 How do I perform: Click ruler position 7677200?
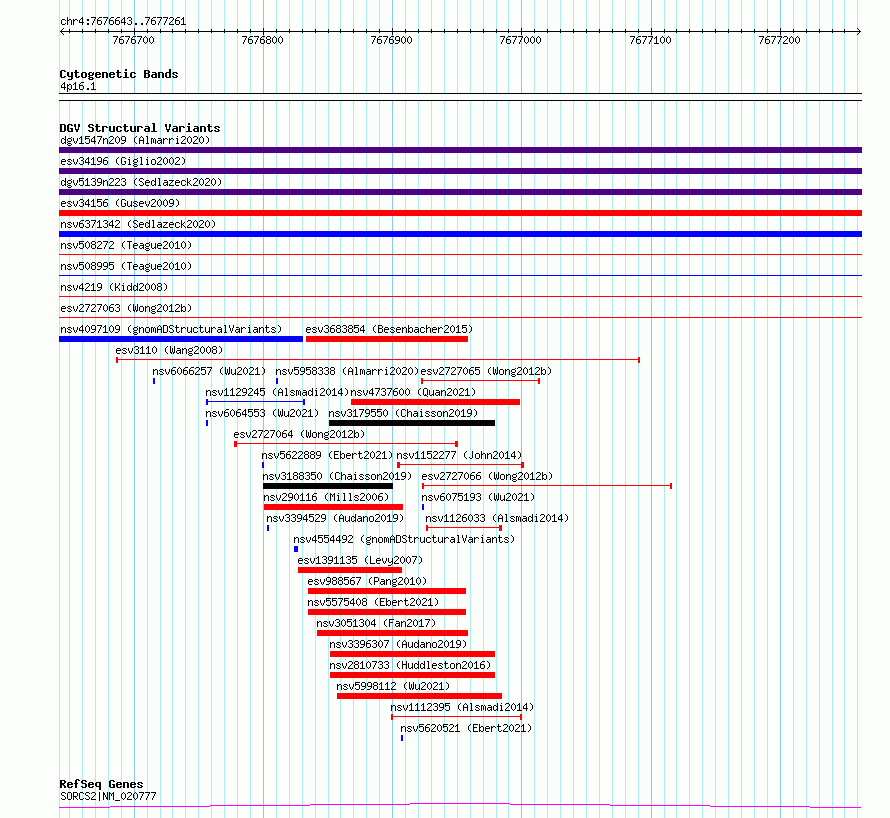pos(779,40)
